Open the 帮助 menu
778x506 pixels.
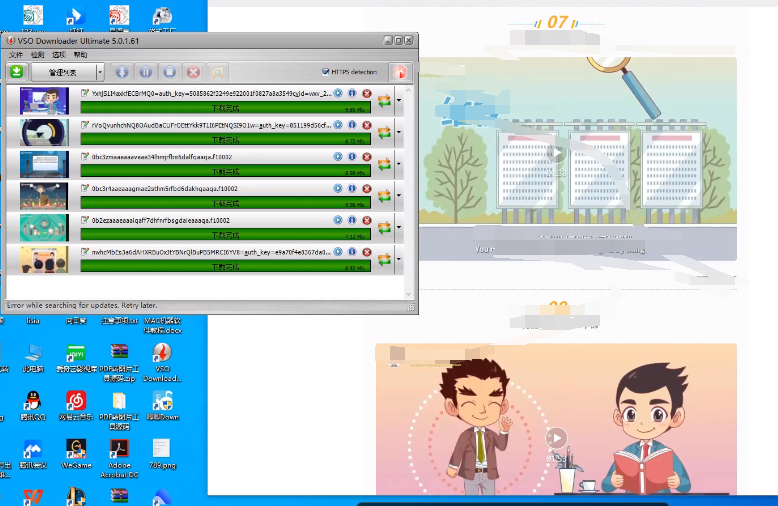[80, 55]
